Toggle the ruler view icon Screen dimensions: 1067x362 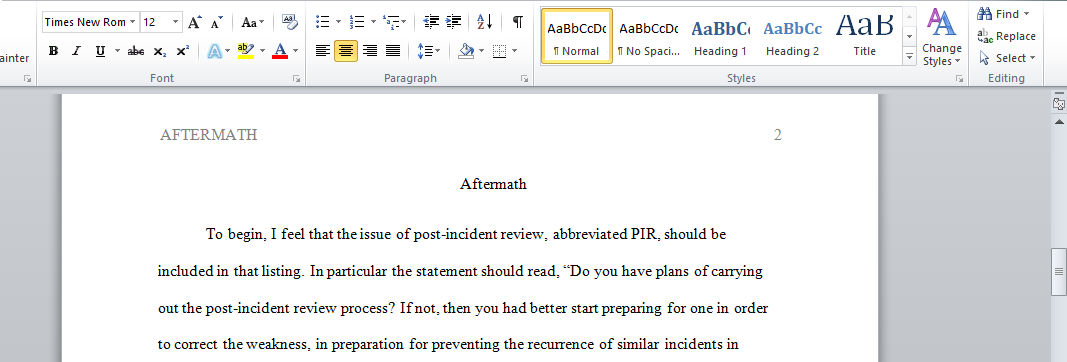(1059, 104)
